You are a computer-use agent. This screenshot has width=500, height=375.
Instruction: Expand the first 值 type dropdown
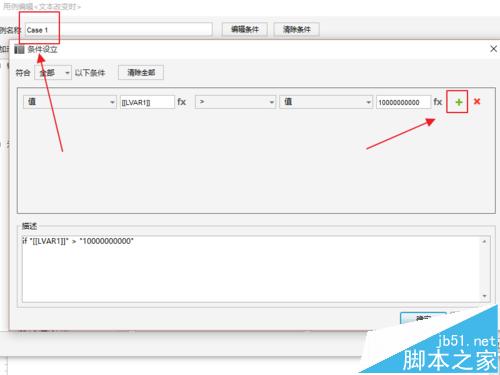[x=70, y=102]
